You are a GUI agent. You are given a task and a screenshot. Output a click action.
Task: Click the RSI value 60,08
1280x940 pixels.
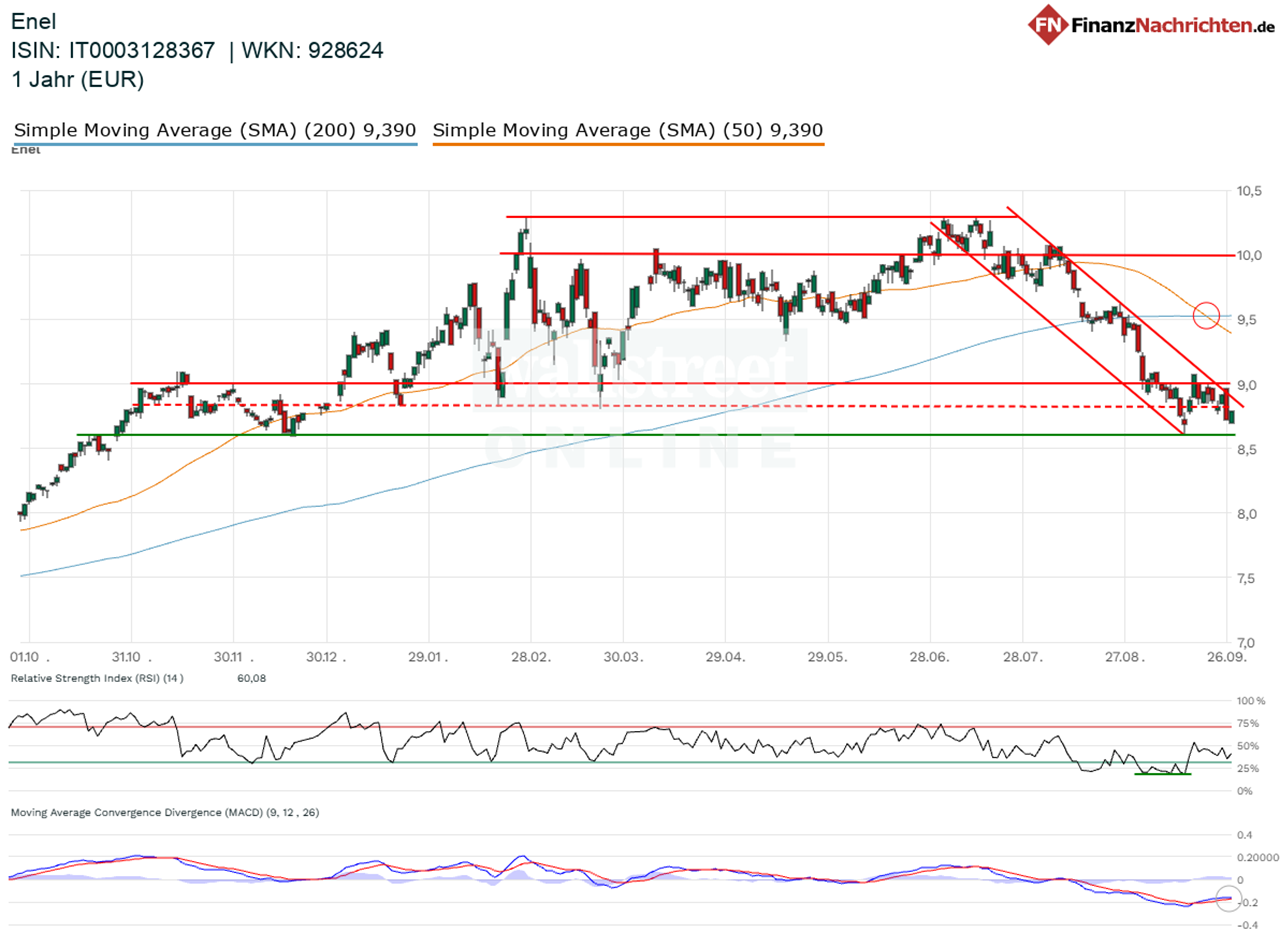click(x=250, y=679)
